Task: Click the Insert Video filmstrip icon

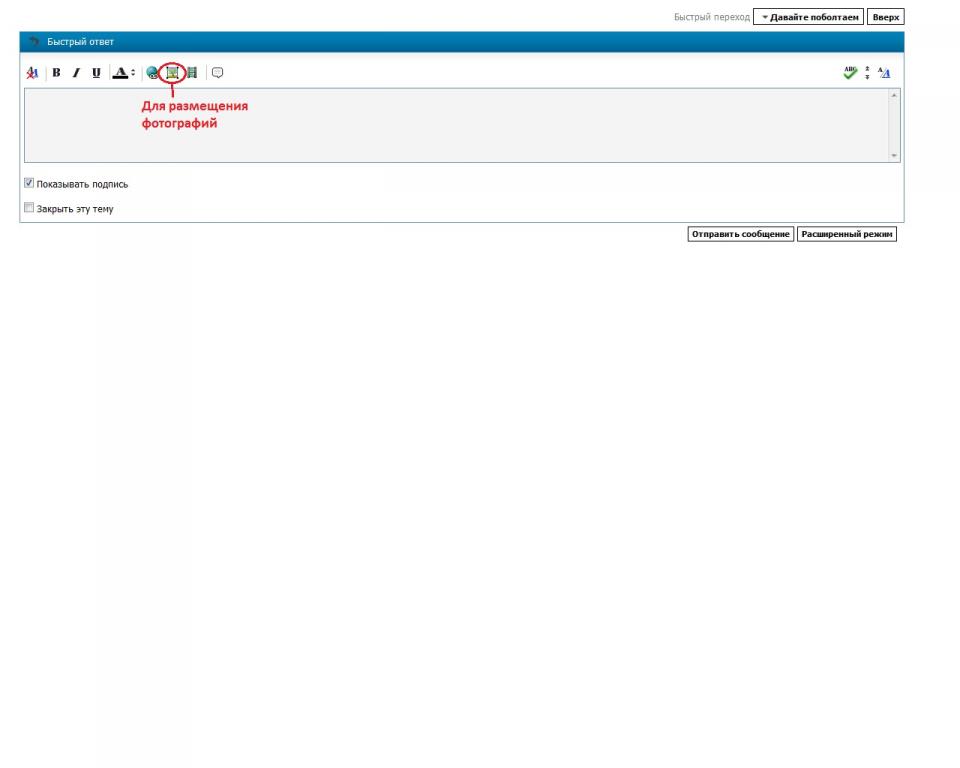Action: pos(191,73)
